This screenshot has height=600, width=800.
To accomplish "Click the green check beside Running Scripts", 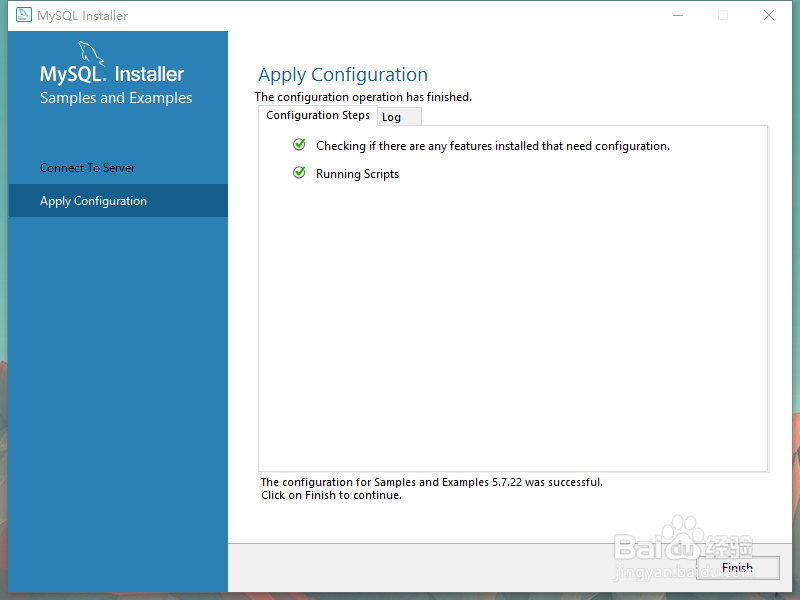I will pos(299,172).
